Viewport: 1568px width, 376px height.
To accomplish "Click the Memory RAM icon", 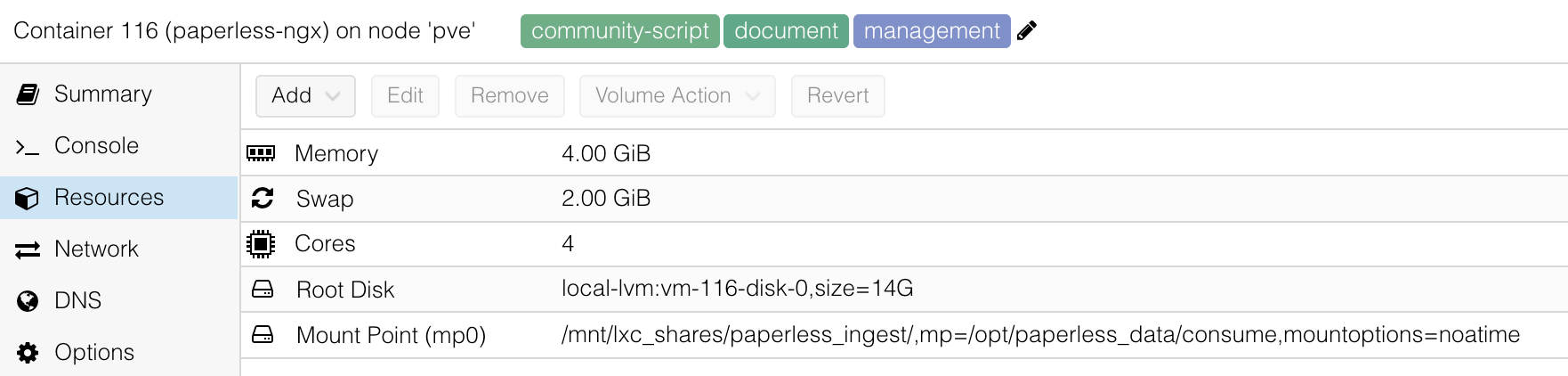I will tap(261, 153).
